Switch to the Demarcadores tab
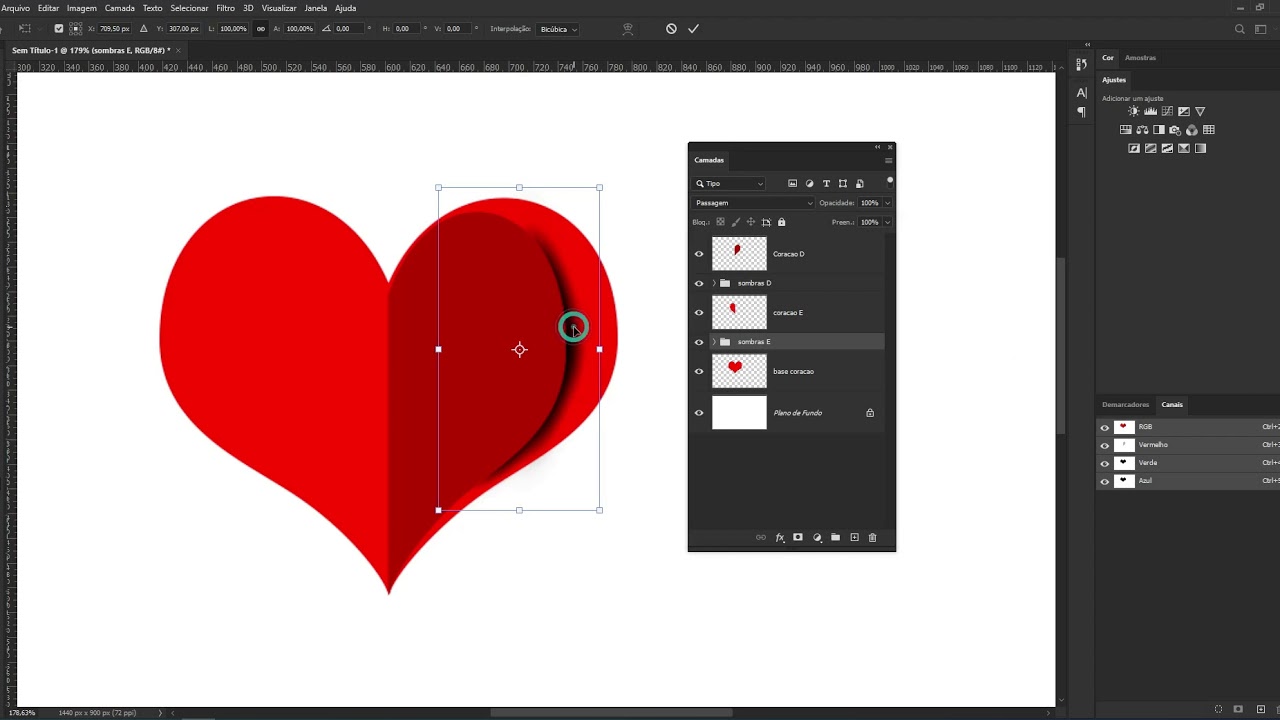Screen dimensions: 1280x720 [x=1126, y=405]
